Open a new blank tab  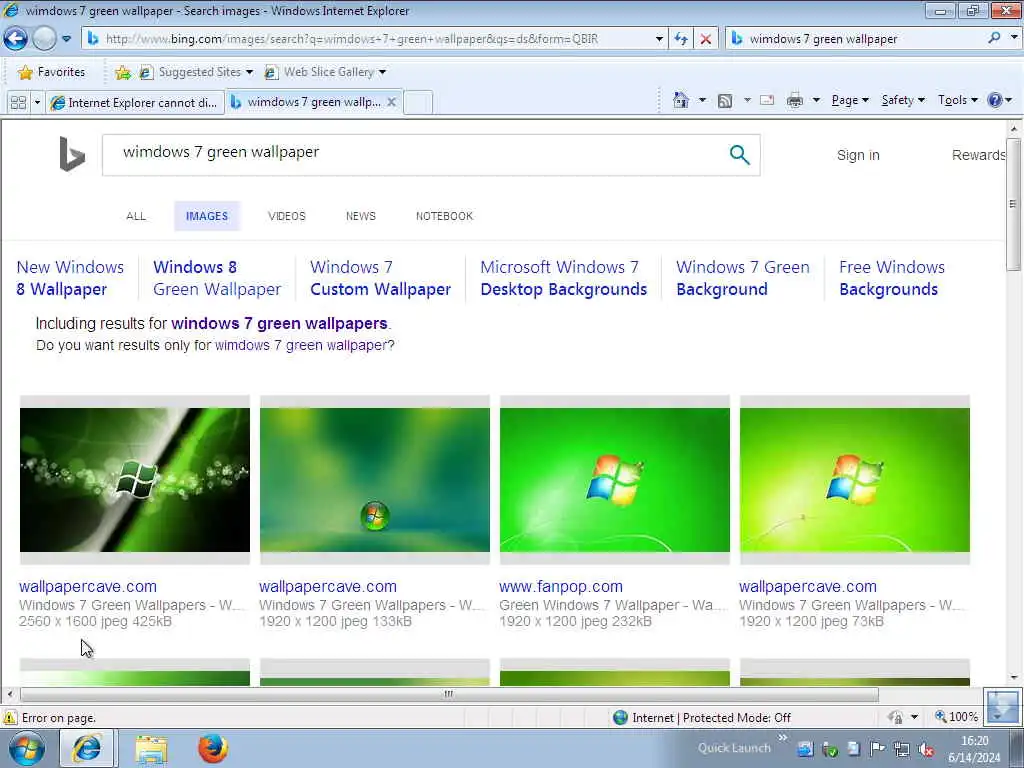tap(418, 103)
